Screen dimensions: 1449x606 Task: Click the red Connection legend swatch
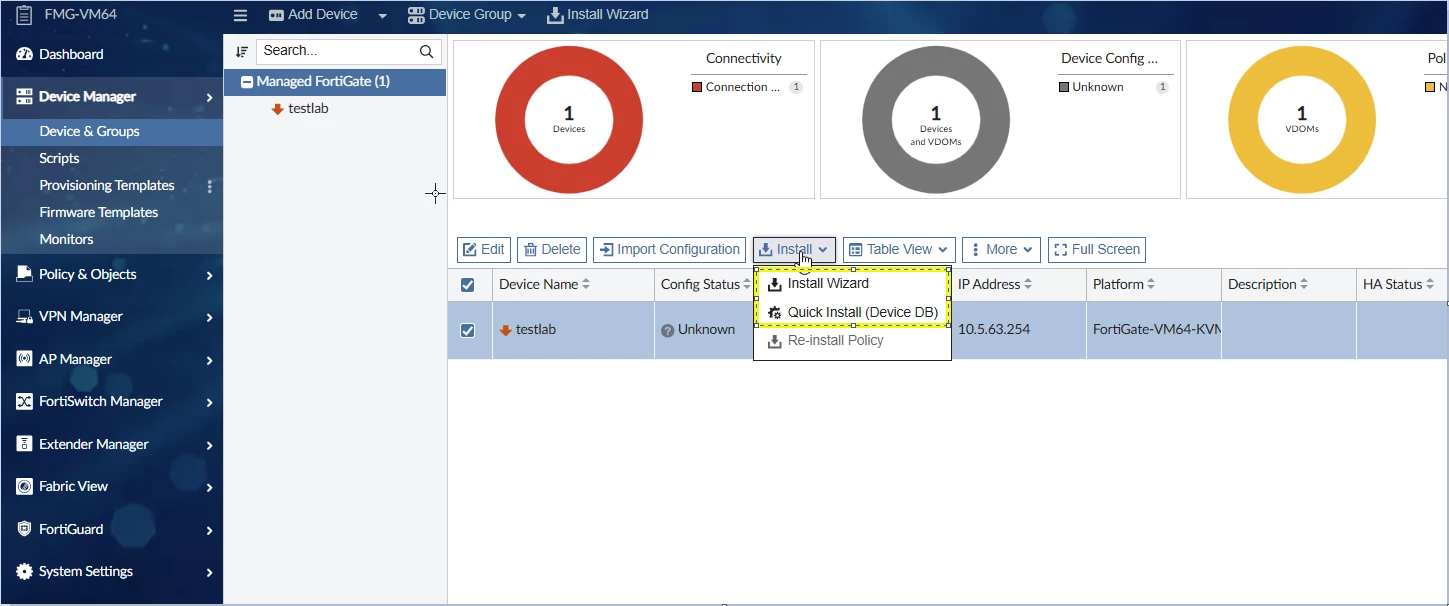click(697, 88)
